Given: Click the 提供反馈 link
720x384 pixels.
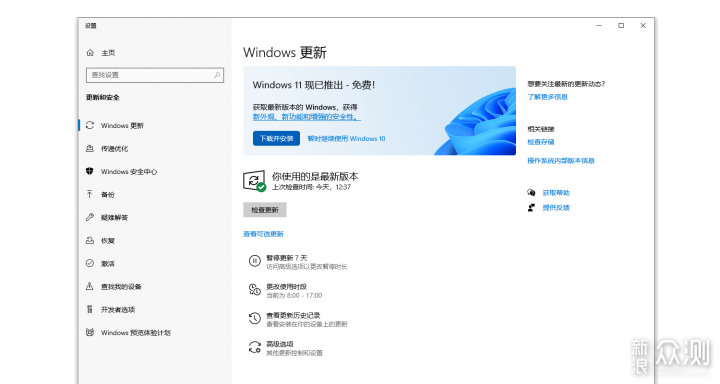Looking at the screenshot, I should pos(556,208).
